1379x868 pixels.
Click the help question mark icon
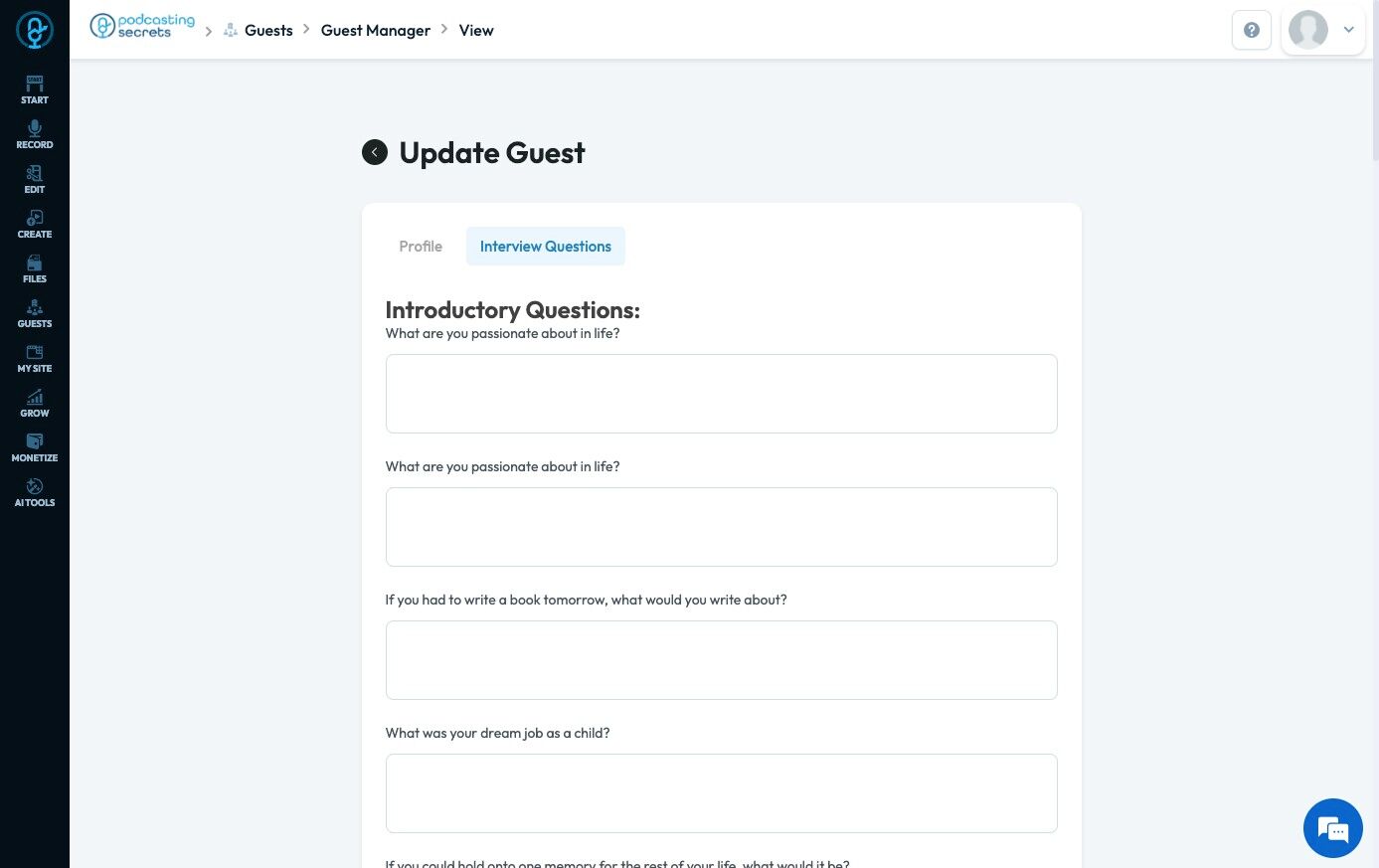click(x=1251, y=30)
